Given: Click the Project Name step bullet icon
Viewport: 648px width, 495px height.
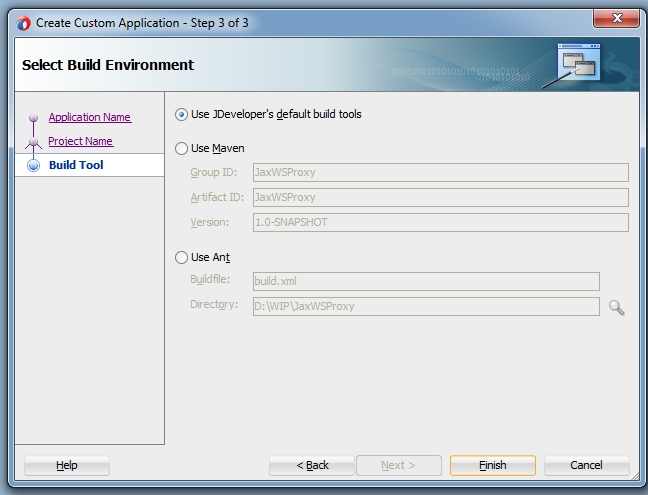Looking at the screenshot, I should (33, 142).
